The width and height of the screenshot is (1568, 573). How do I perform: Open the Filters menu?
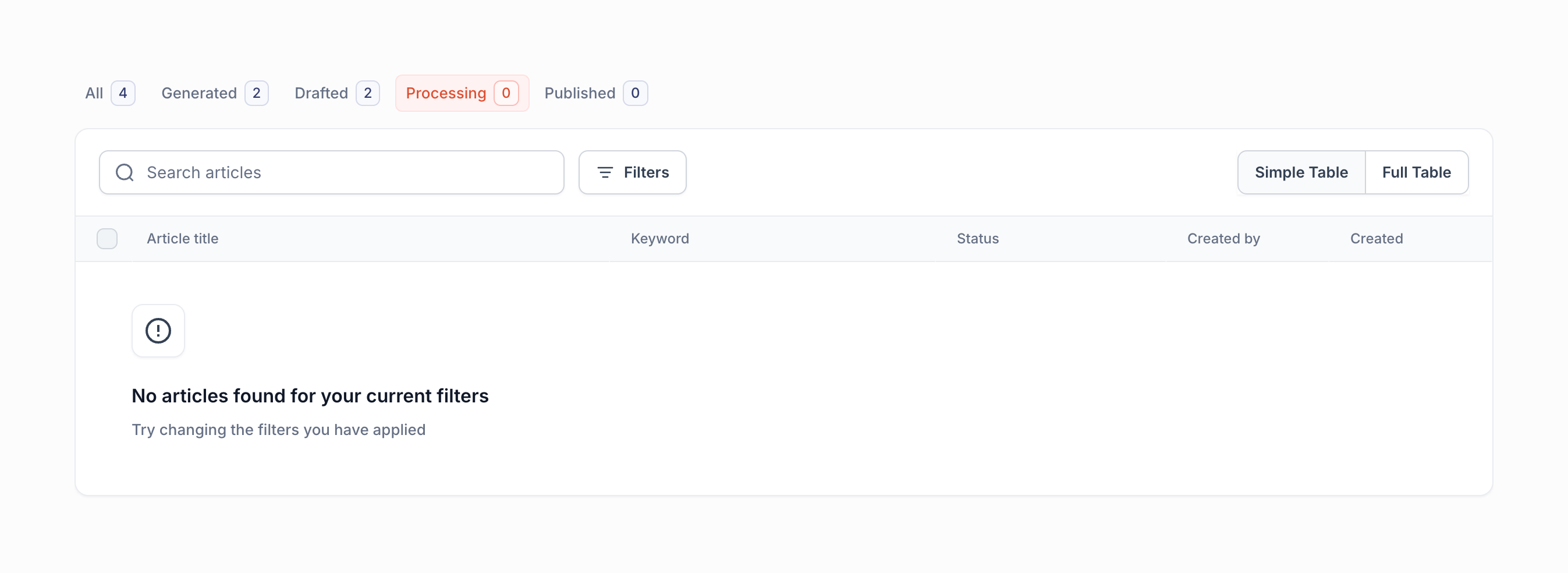(632, 172)
